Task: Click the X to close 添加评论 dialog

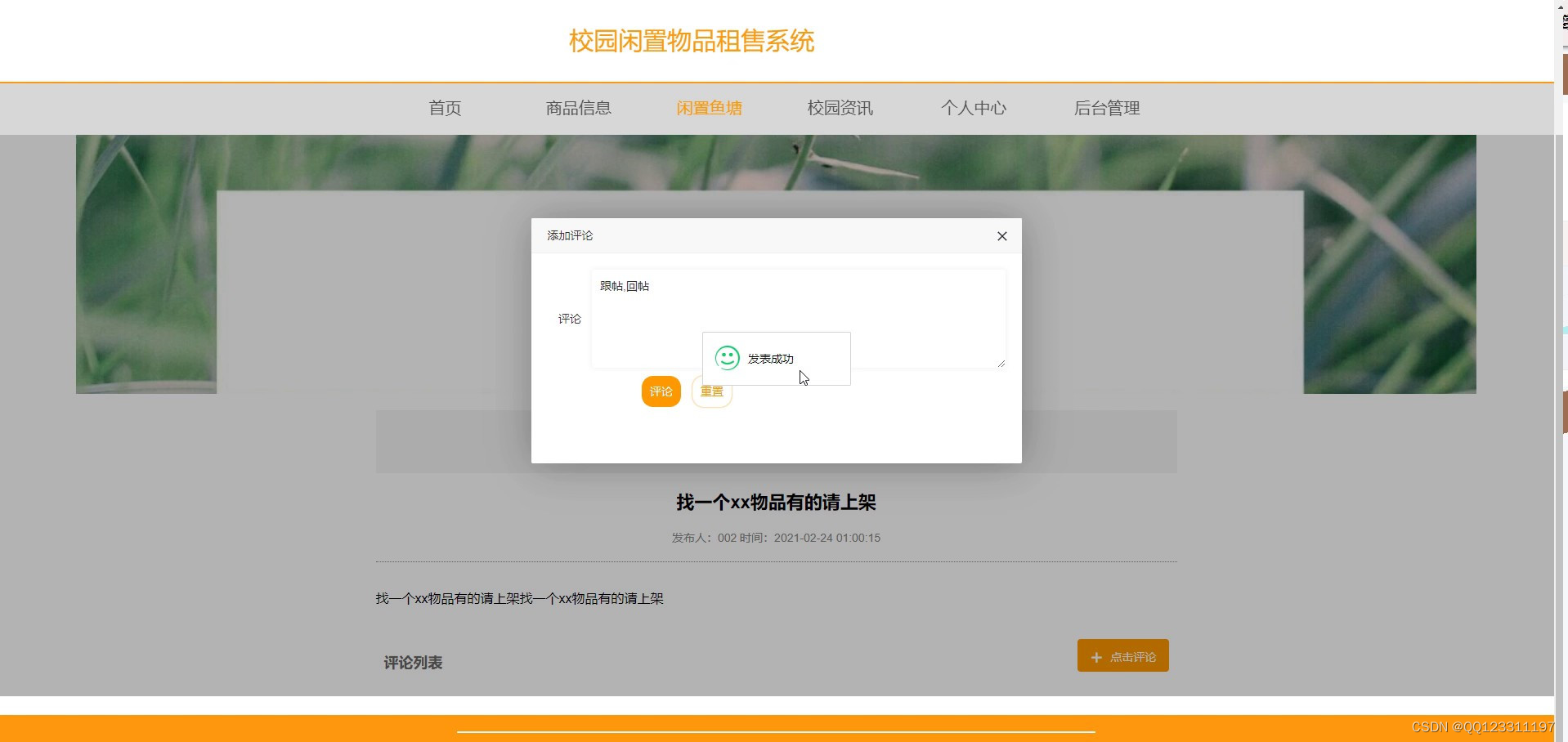Action: tap(1001, 236)
